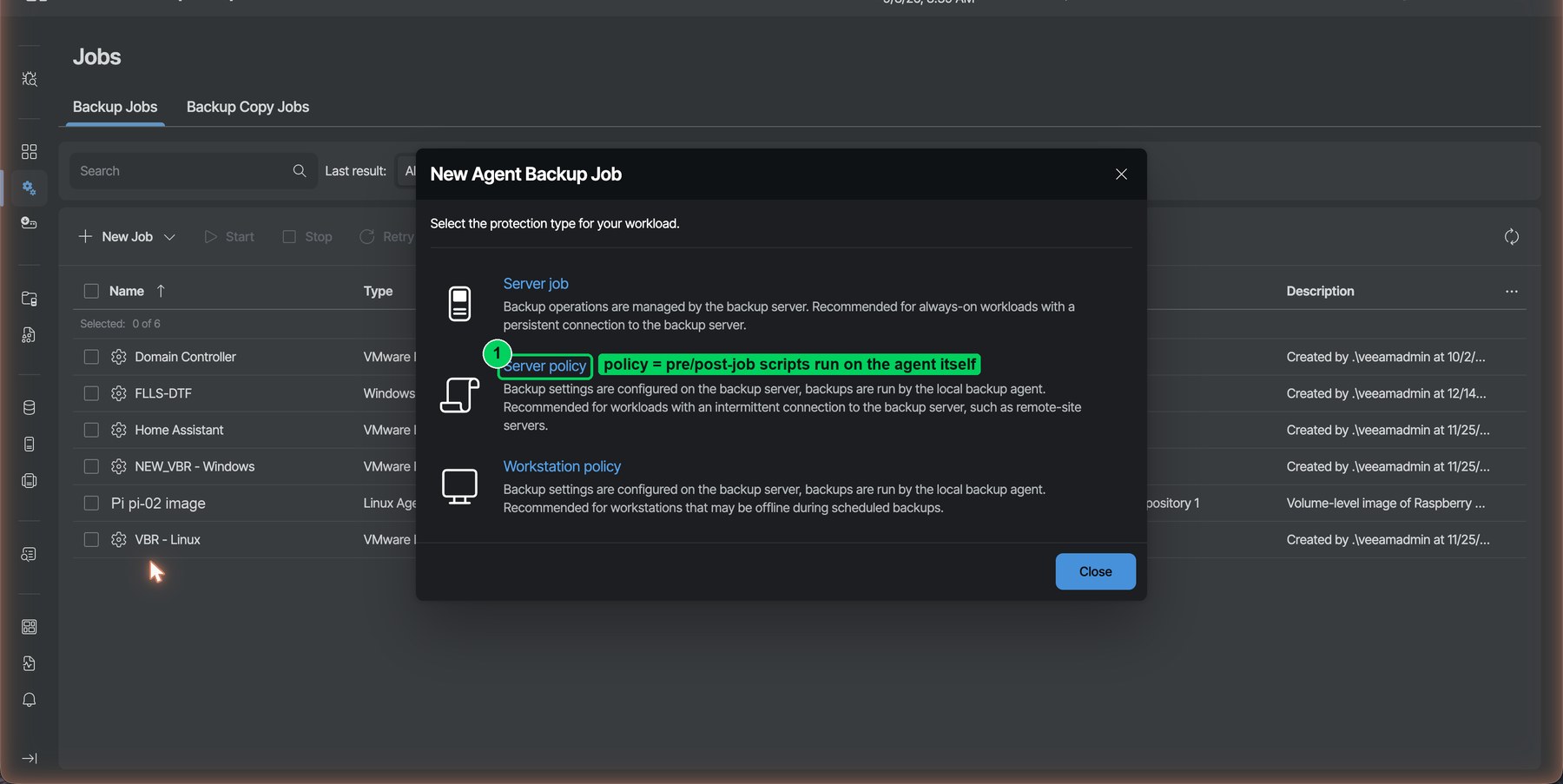
Task: Click the Stop toolbar button
Action: click(307, 237)
